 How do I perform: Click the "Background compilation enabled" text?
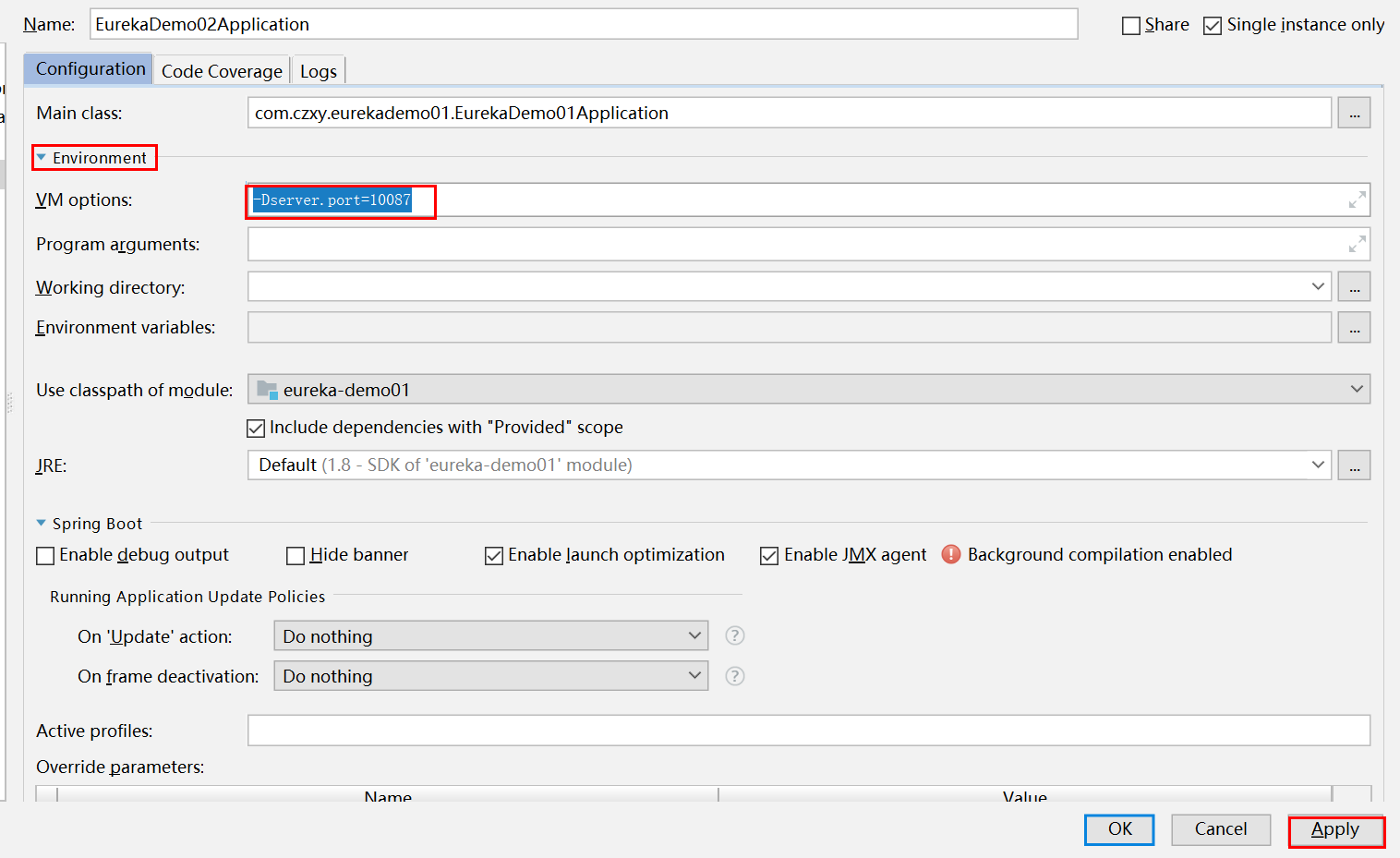coord(1100,555)
